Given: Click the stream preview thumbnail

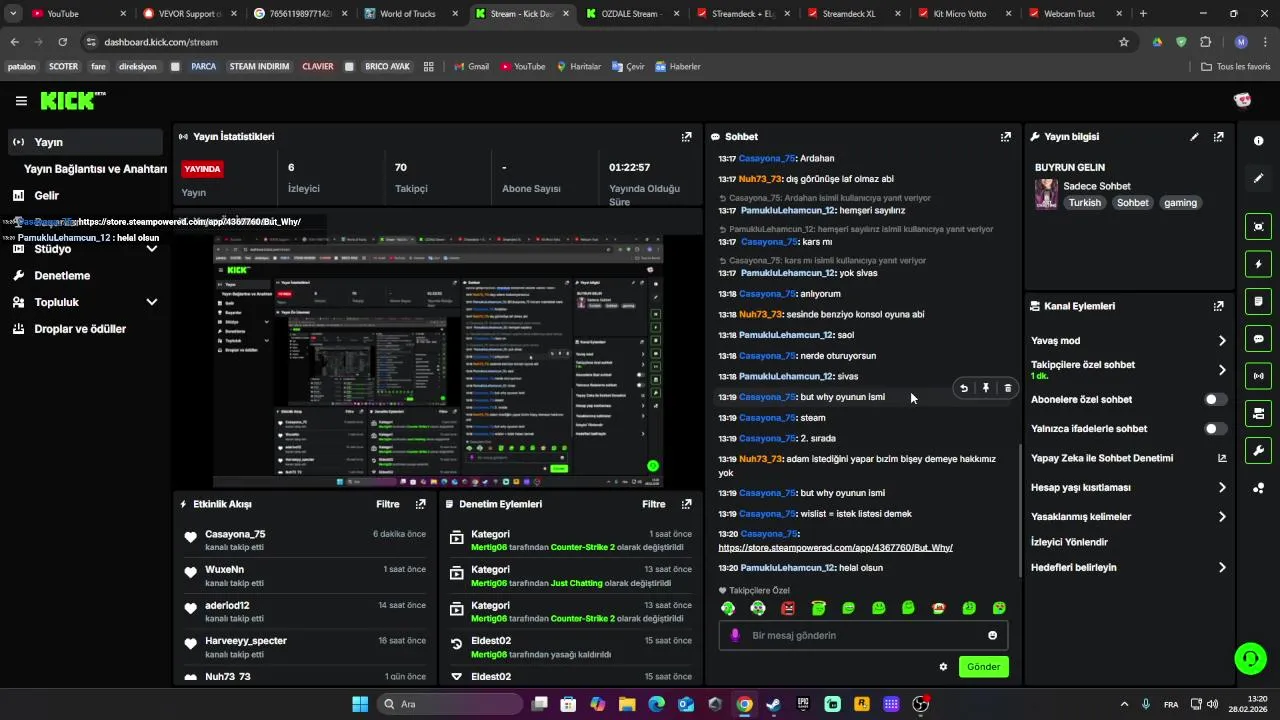Looking at the screenshot, I should click(438, 362).
